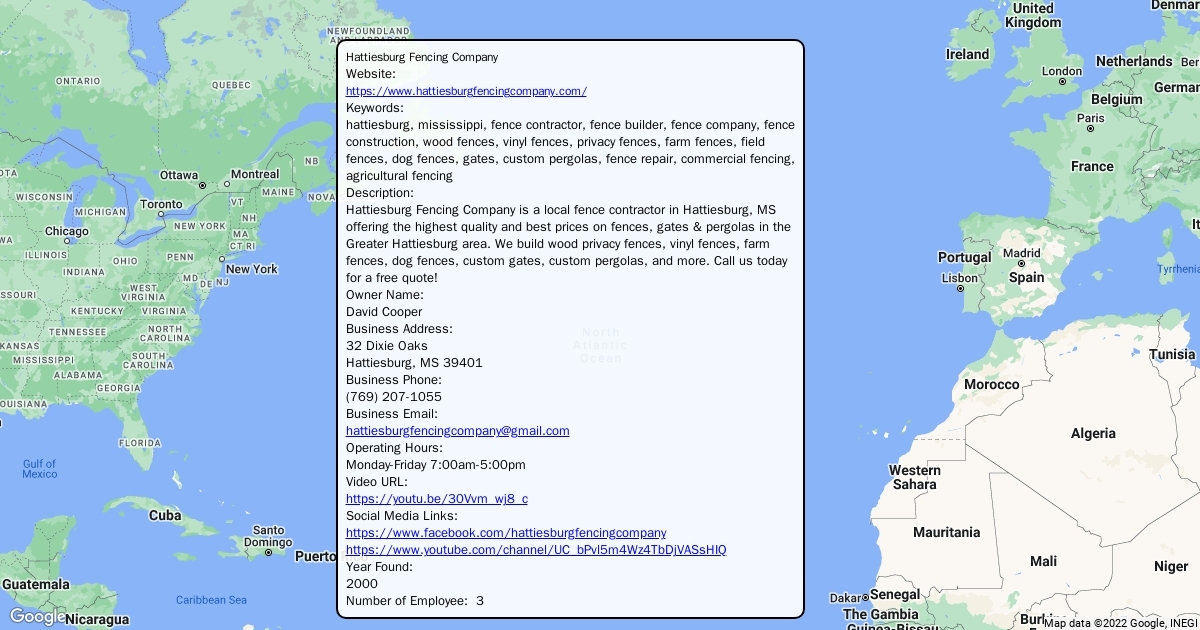This screenshot has height=630, width=1200.
Task: Click the 'Video URL:' label
Action: click(x=377, y=482)
